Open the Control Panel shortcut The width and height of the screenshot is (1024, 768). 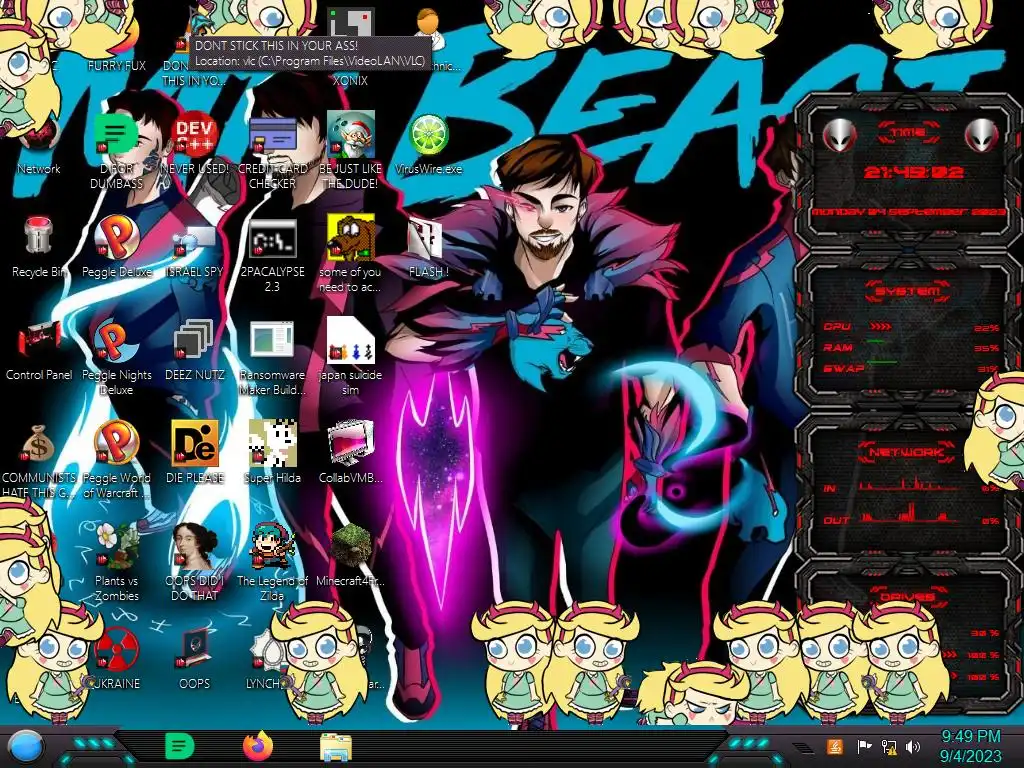[39, 351]
